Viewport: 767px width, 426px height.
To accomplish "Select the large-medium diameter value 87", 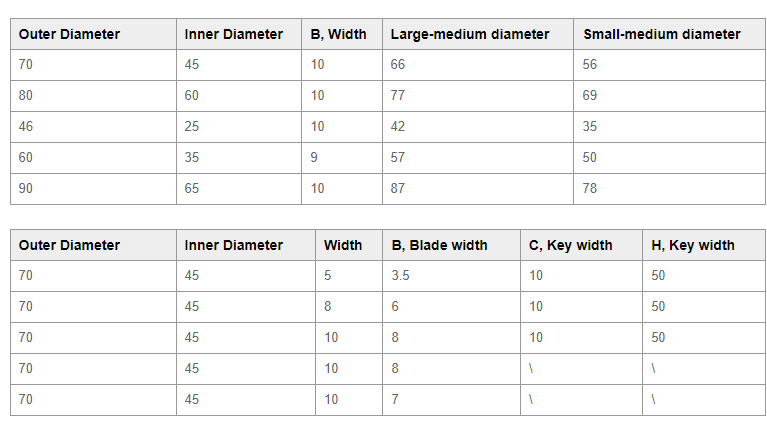I will (x=398, y=188).
